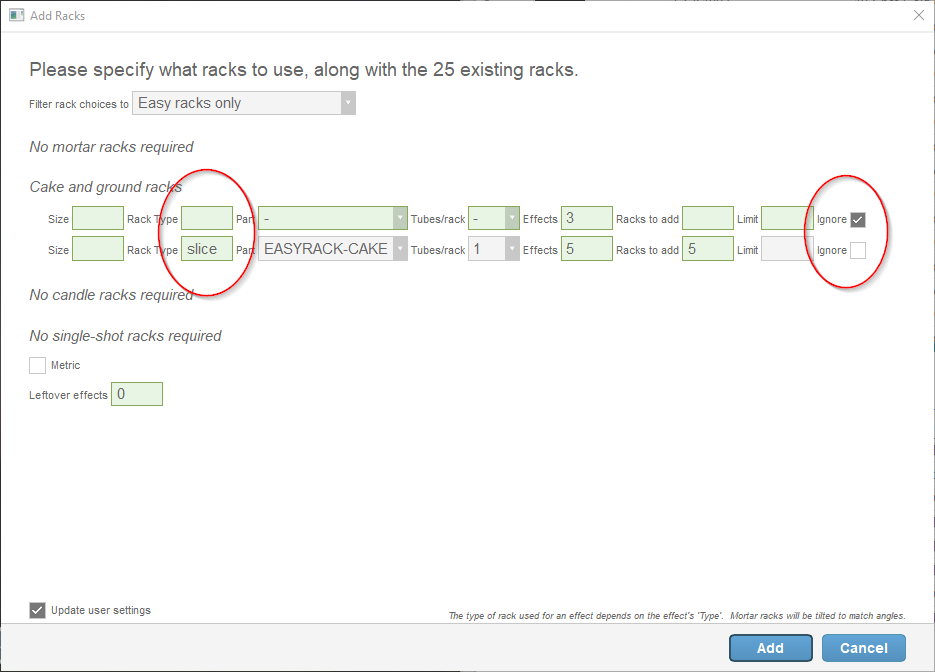Close the Add Racks dialog
This screenshot has height=672, width=935.
(918, 15)
